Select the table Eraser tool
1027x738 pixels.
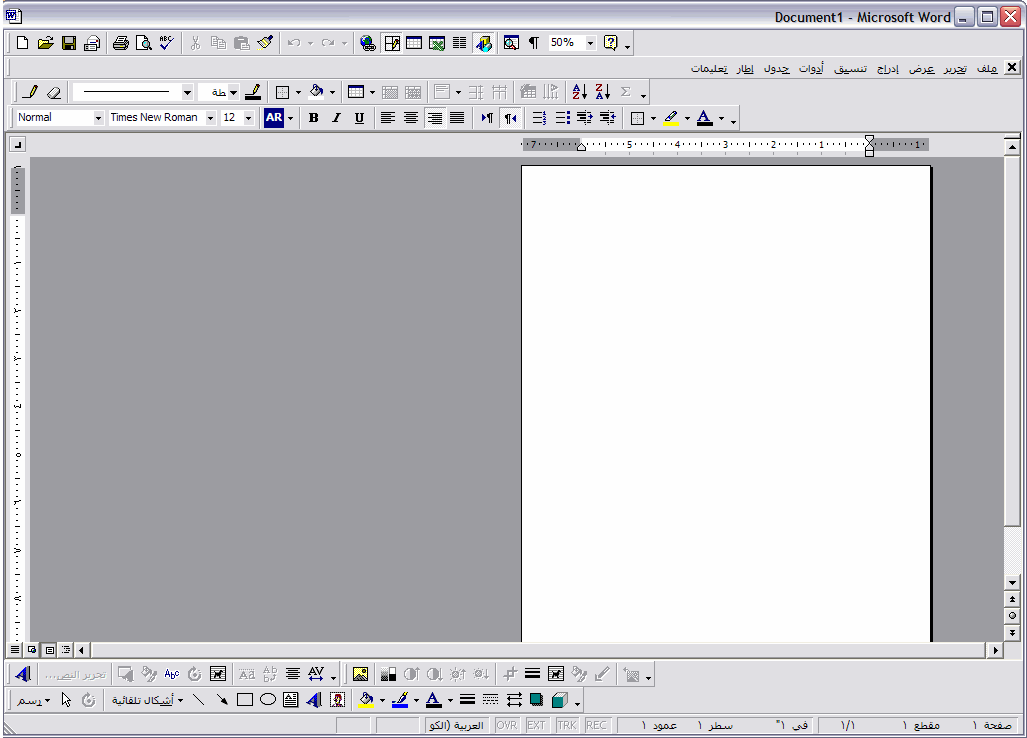click(54, 92)
